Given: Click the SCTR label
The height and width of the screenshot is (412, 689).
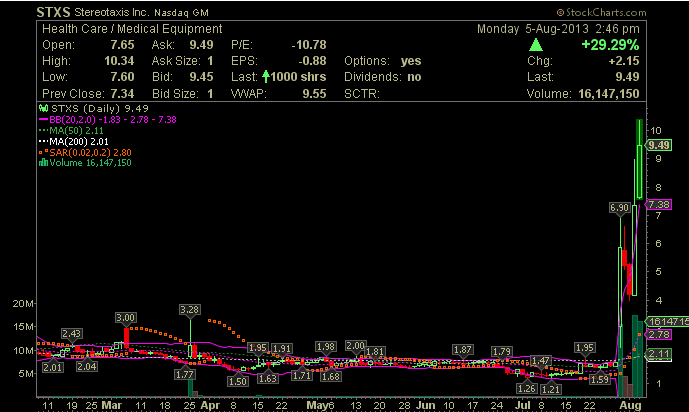Looking at the screenshot, I should point(362,94).
